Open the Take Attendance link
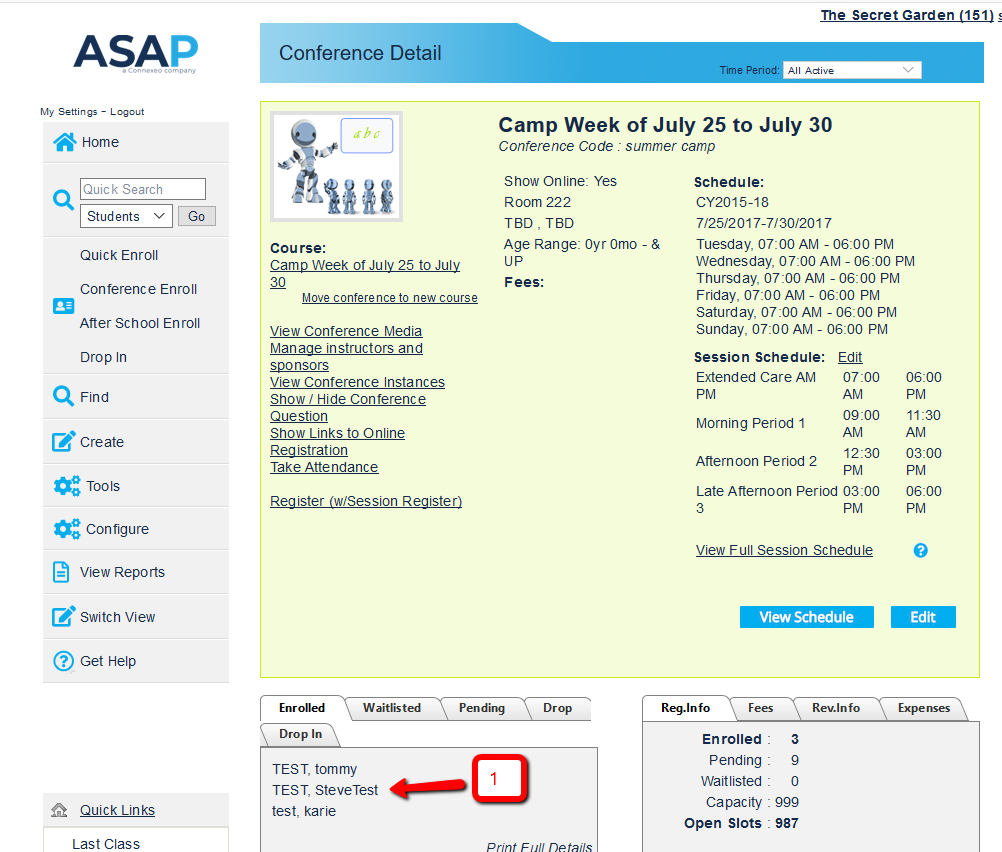The image size is (1002, 852). (x=324, y=467)
